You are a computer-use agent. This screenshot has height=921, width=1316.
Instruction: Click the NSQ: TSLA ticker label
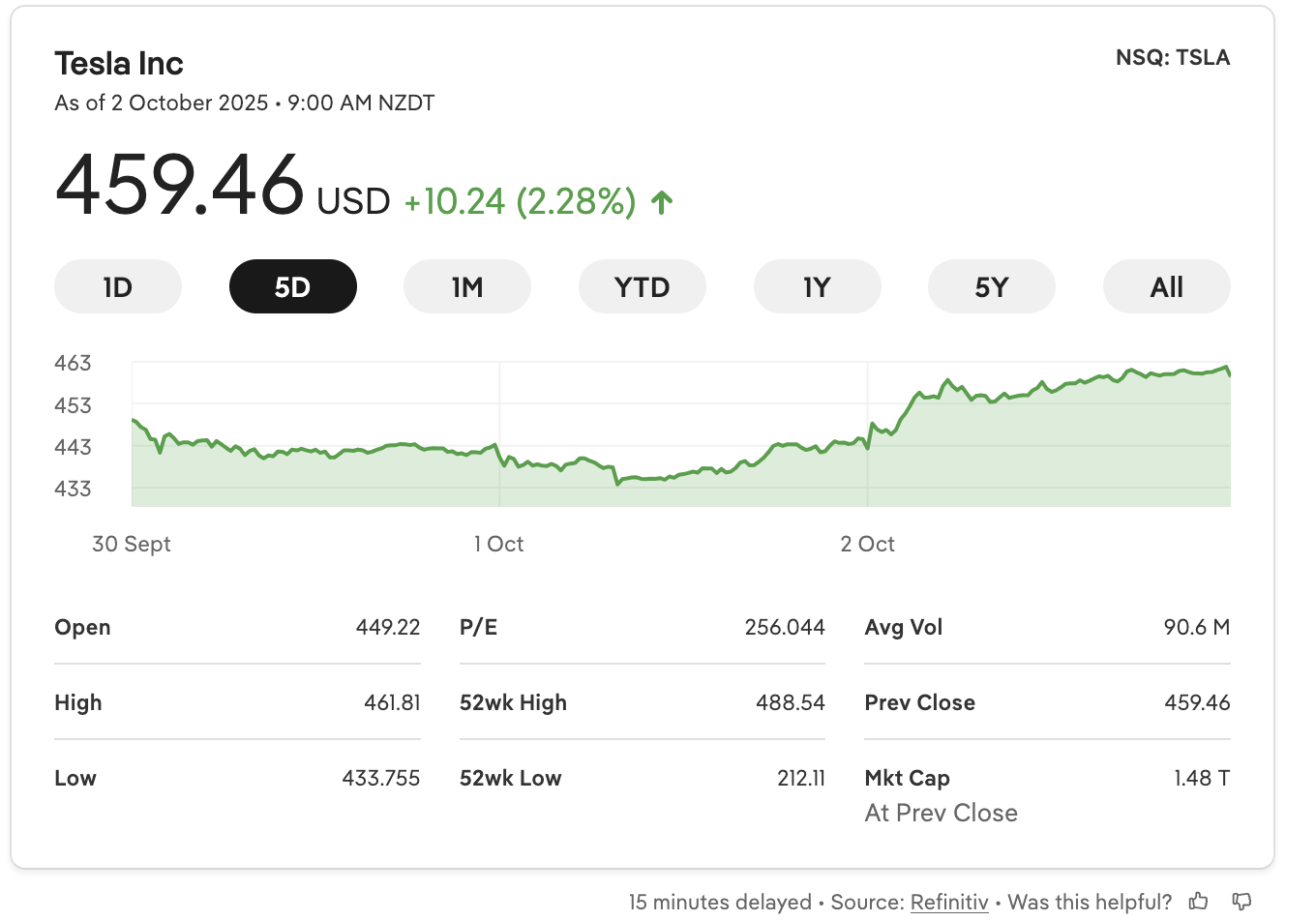[1173, 58]
